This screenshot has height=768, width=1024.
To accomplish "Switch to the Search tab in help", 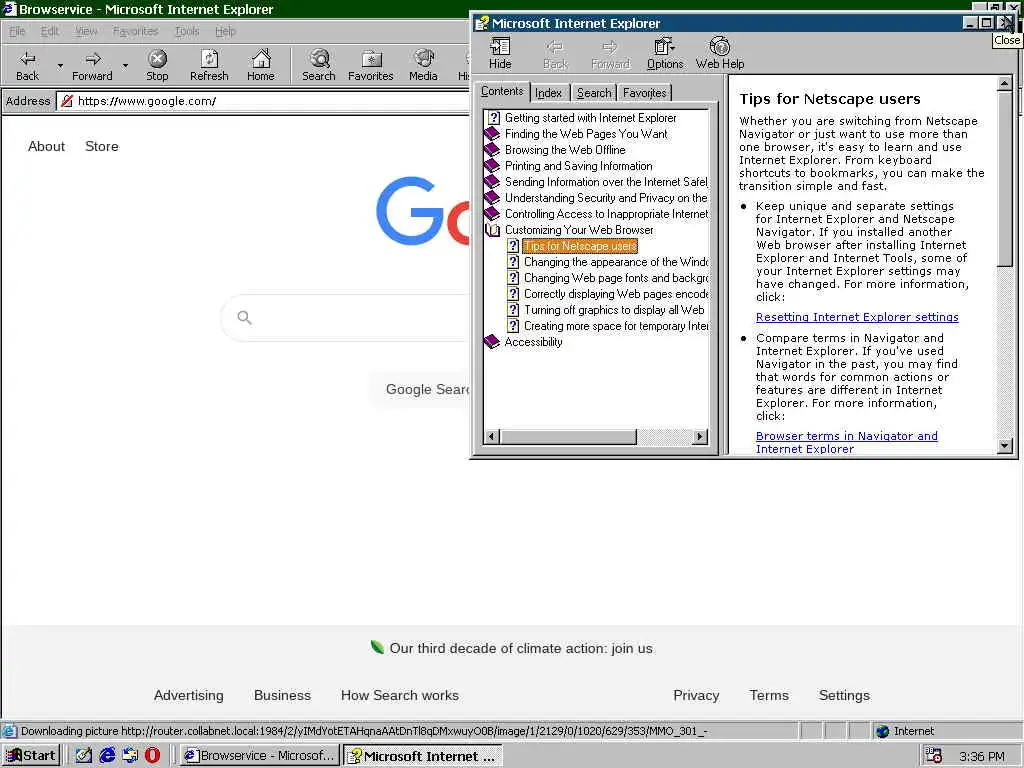I will coord(594,93).
